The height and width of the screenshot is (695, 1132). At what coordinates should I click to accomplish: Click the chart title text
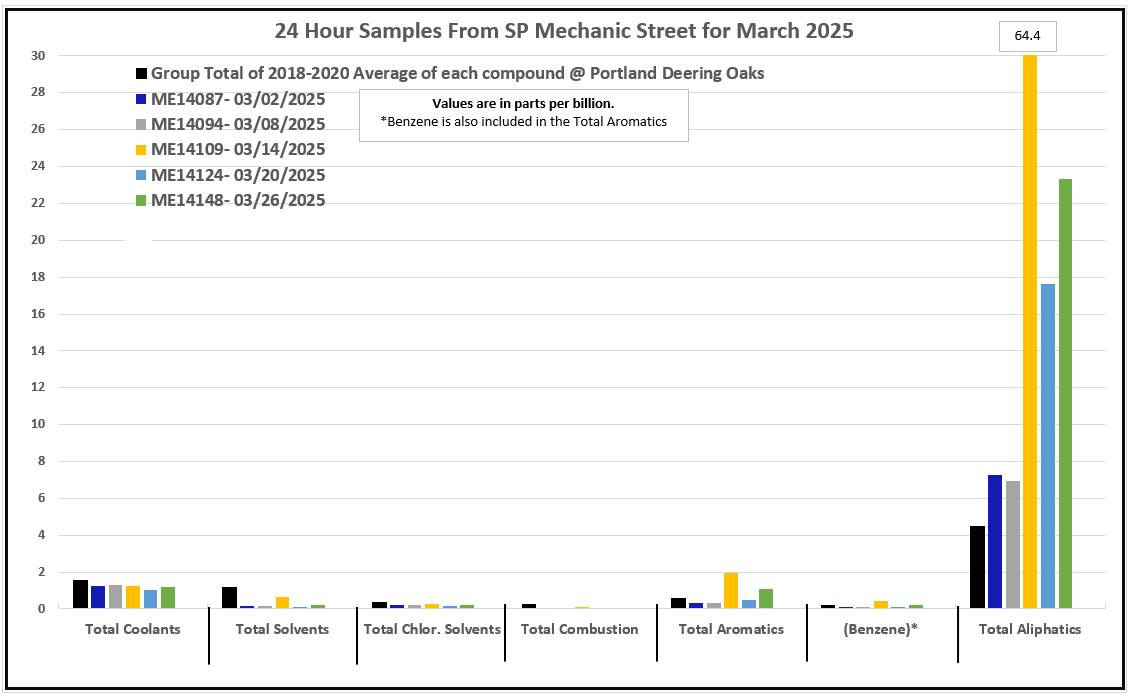(x=564, y=30)
